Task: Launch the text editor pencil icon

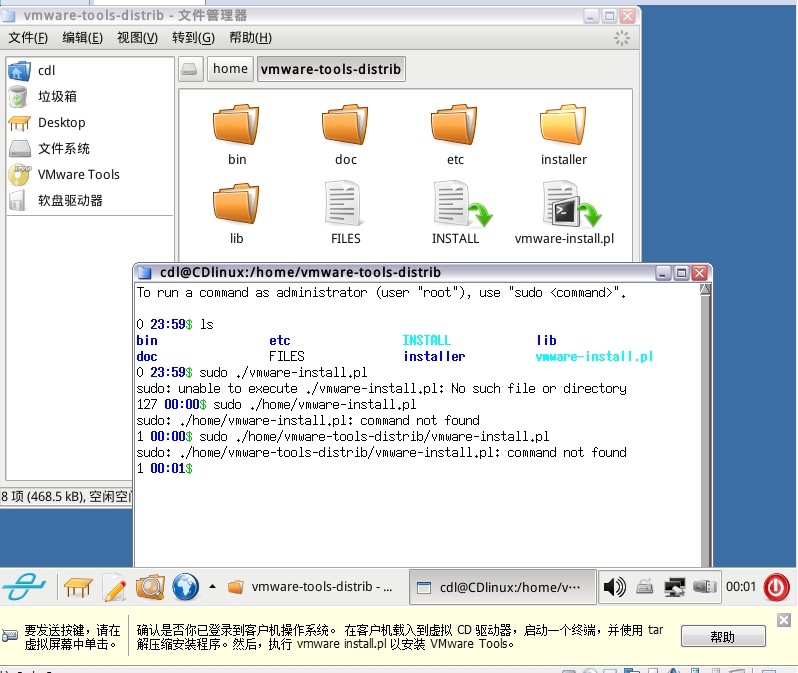Action: tap(115, 587)
